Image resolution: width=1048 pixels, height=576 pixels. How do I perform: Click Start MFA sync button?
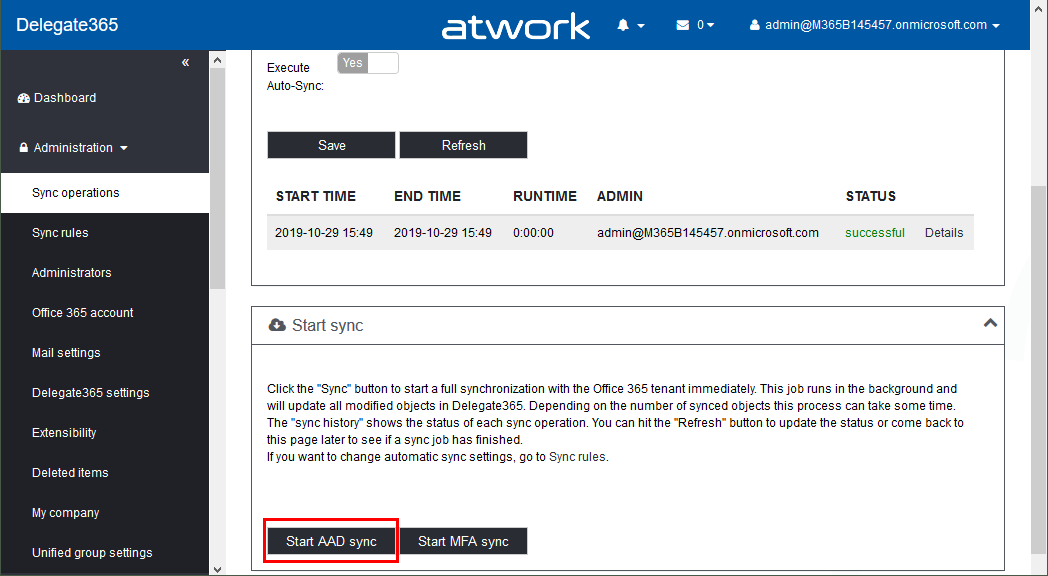click(x=463, y=541)
